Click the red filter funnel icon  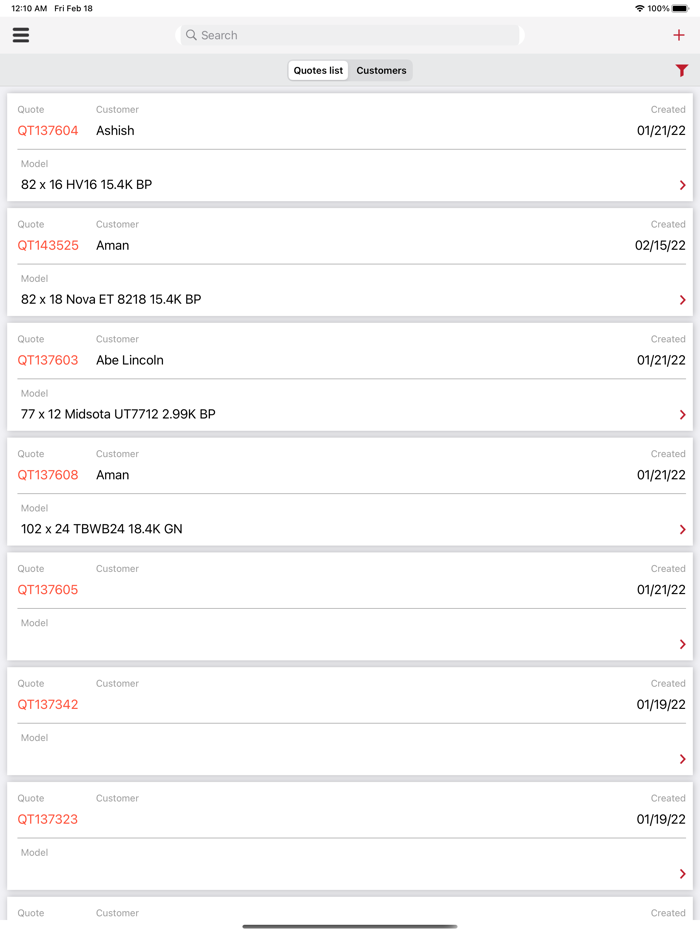(x=682, y=70)
